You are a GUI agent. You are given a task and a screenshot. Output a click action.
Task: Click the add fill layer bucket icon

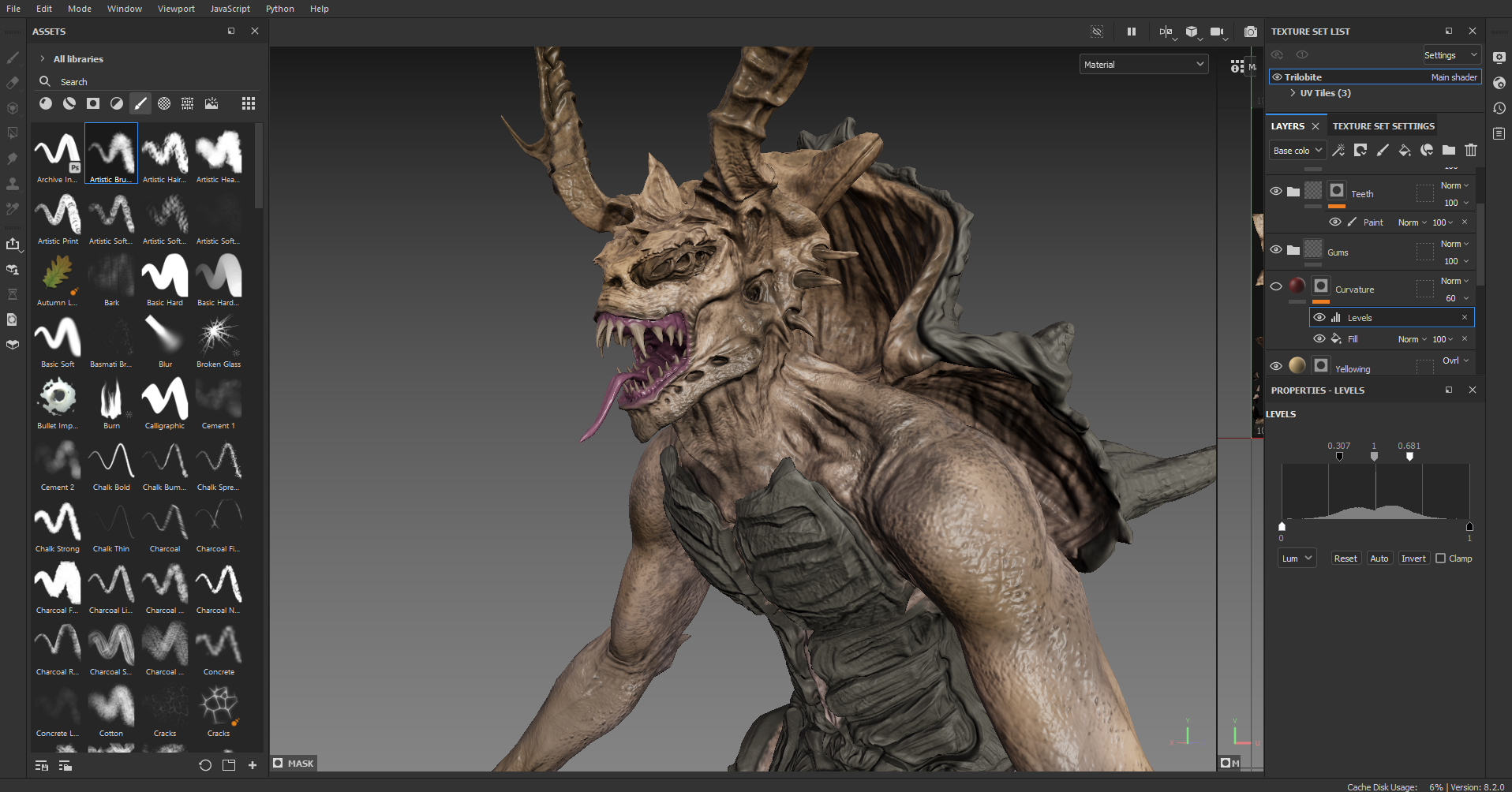pos(1404,150)
